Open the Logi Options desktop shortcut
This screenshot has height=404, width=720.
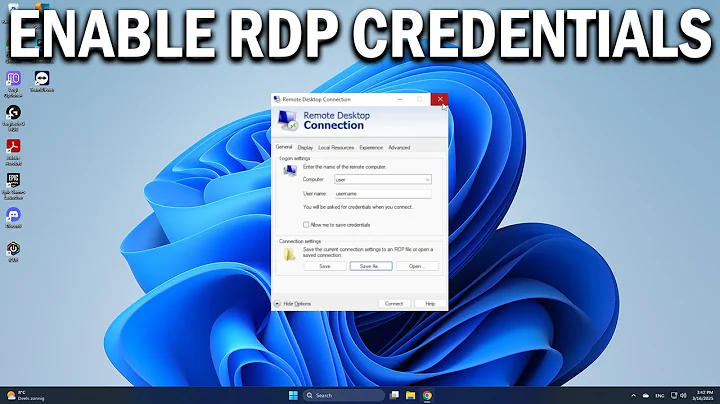click(x=13, y=84)
